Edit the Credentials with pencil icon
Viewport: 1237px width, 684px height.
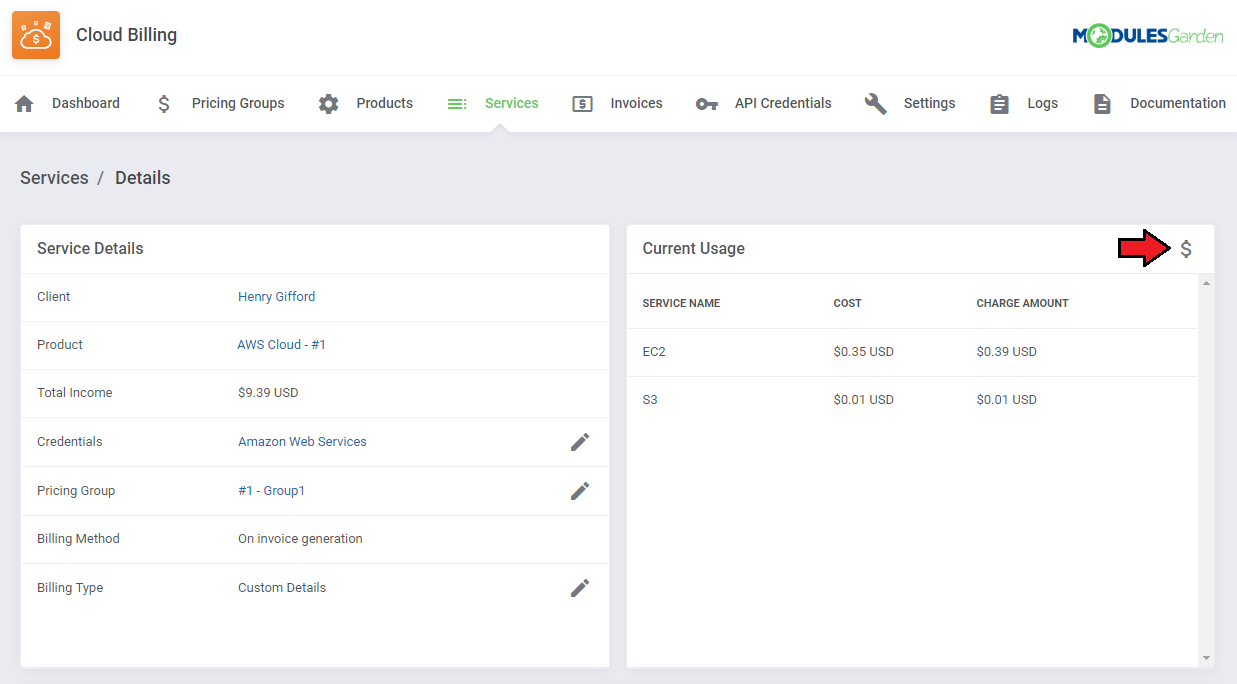[x=580, y=442]
